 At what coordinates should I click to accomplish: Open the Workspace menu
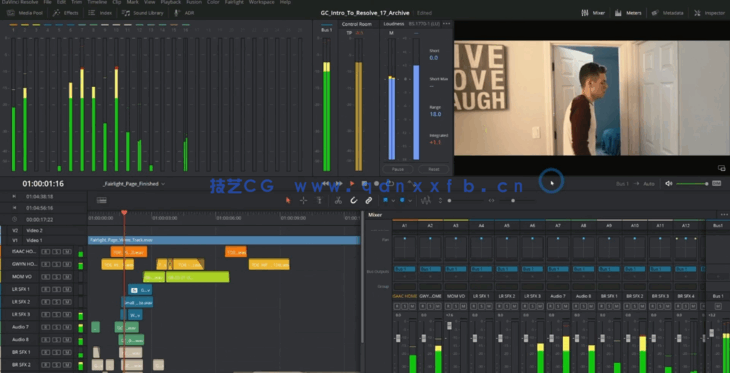(x=262, y=2)
